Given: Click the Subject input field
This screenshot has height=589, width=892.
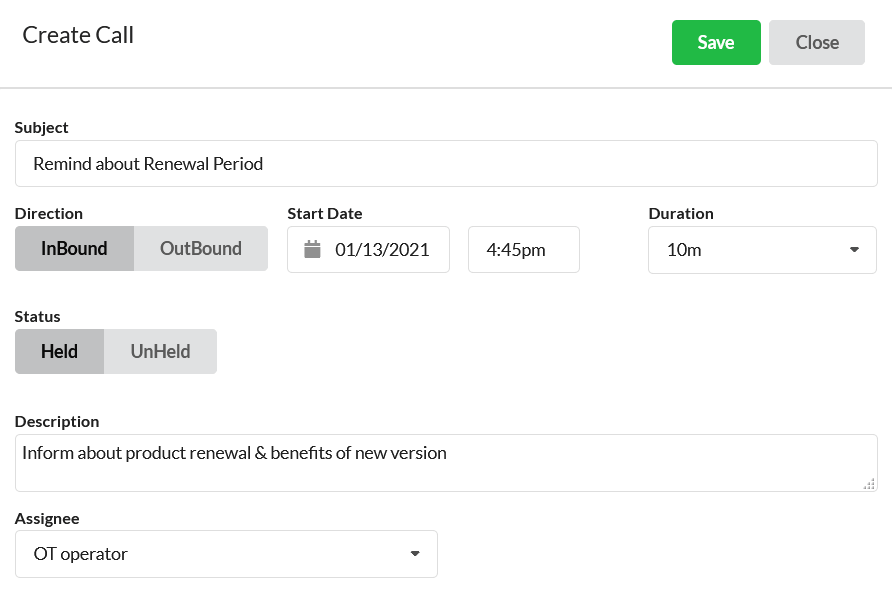Looking at the screenshot, I should 447,164.
